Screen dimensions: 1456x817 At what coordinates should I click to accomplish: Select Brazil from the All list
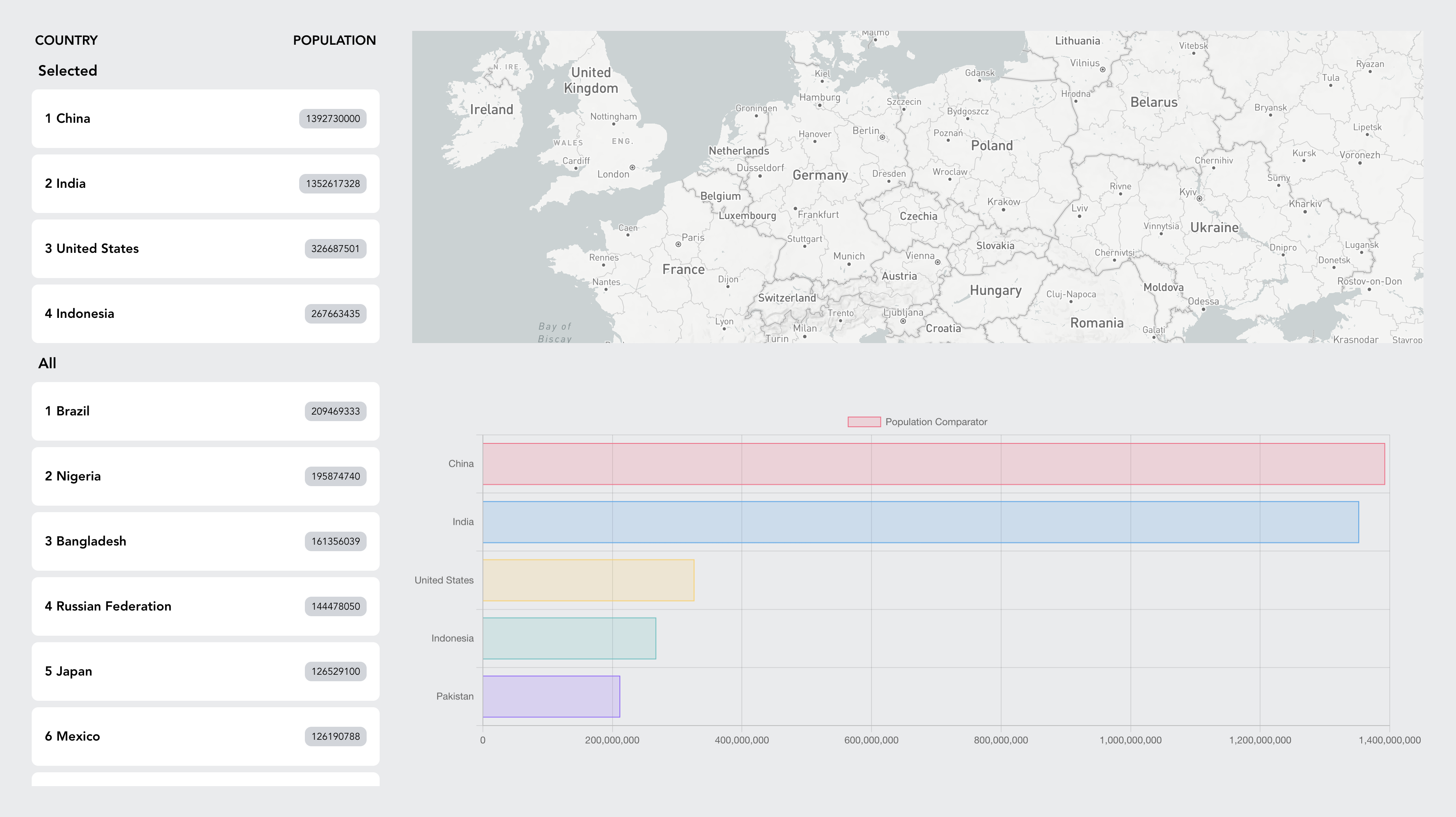pos(205,411)
